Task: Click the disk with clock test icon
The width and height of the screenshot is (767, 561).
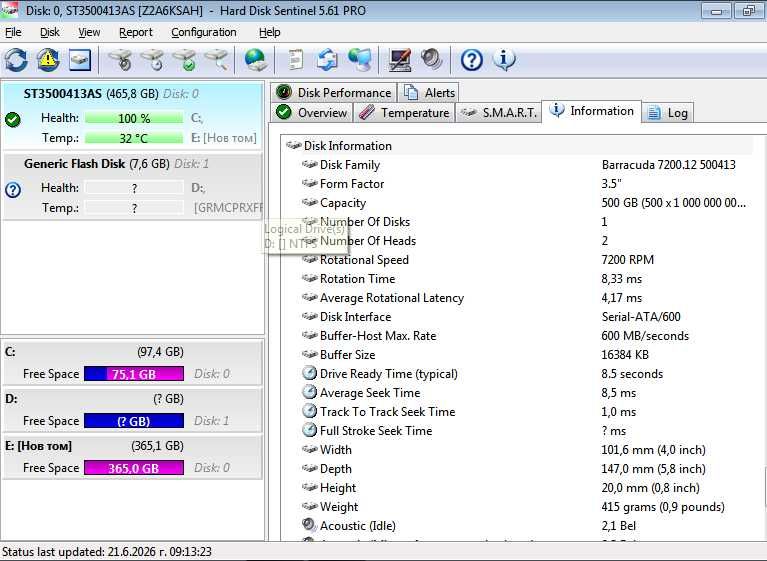Action: click(x=153, y=60)
